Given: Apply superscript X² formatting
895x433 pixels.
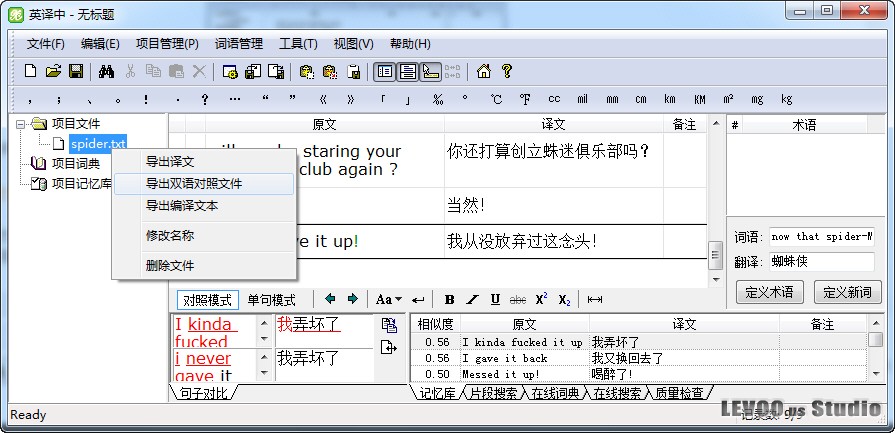Looking at the screenshot, I should [x=541, y=300].
